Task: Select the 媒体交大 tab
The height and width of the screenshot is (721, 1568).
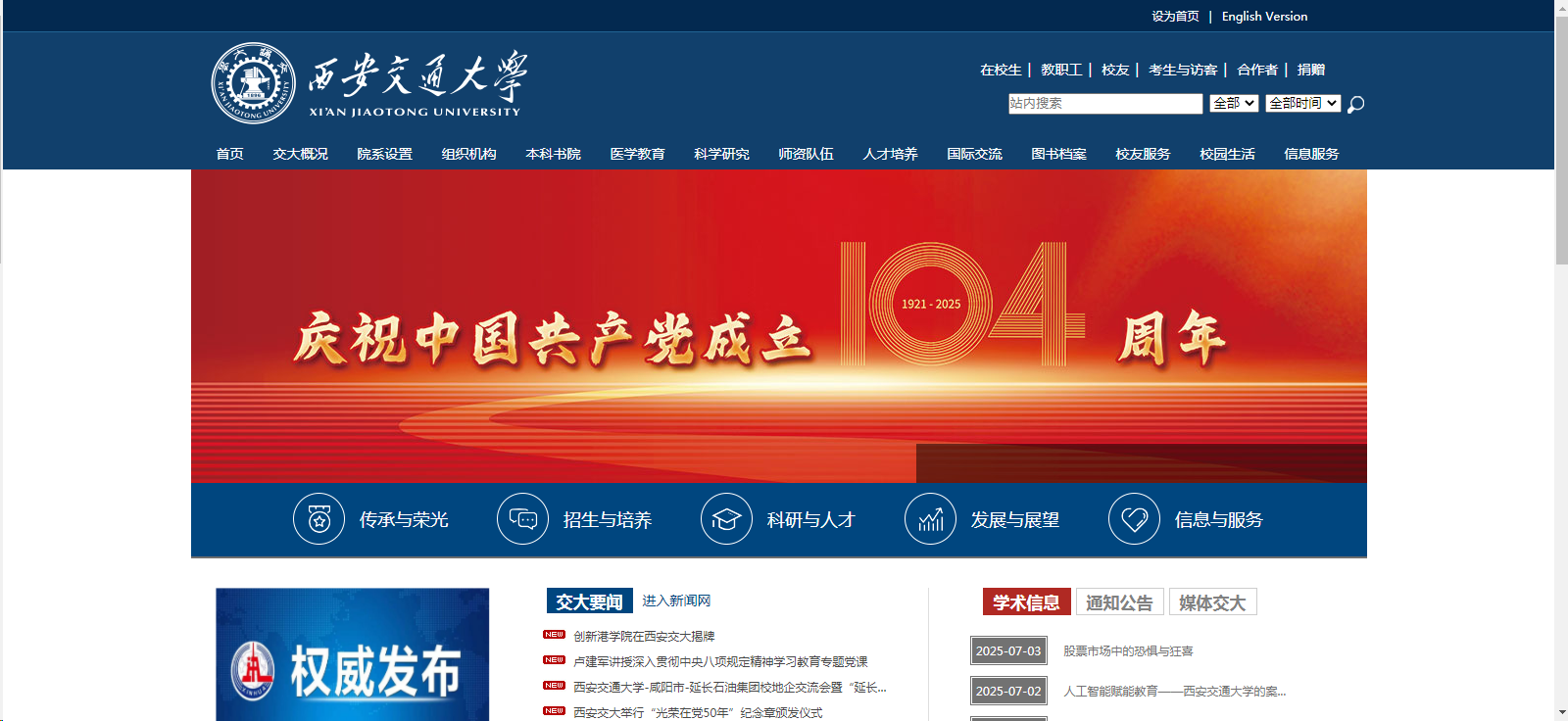Action: tap(1212, 601)
